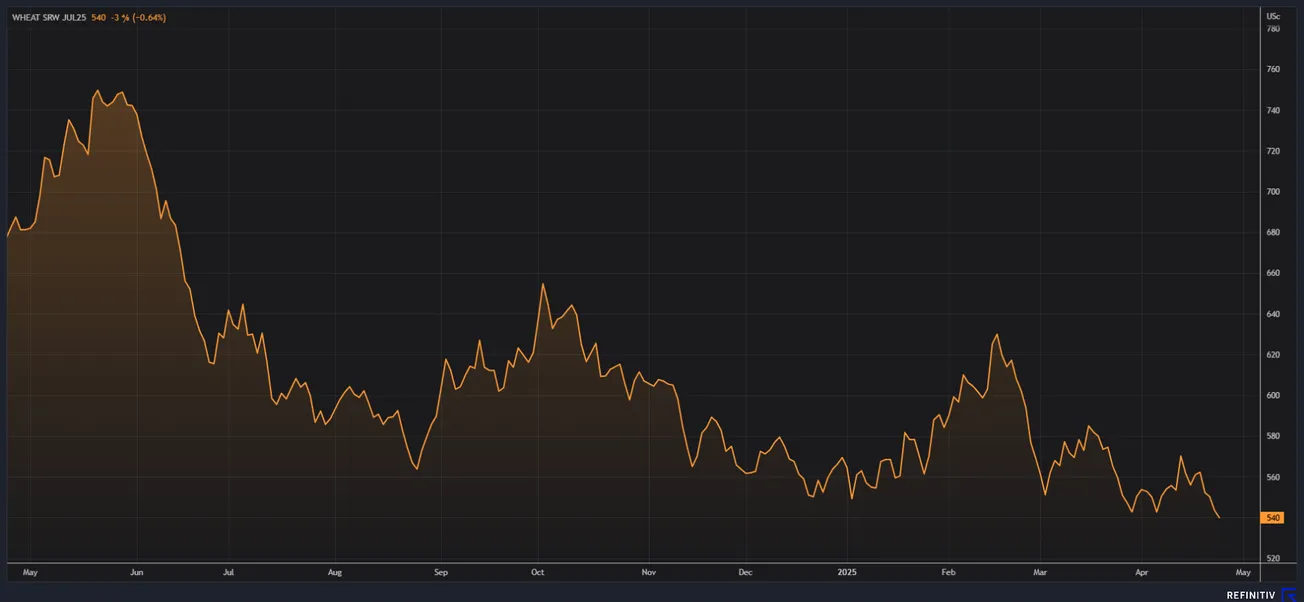Click the Dec label on time axis
The width and height of the screenshot is (1304, 602).
click(745, 573)
